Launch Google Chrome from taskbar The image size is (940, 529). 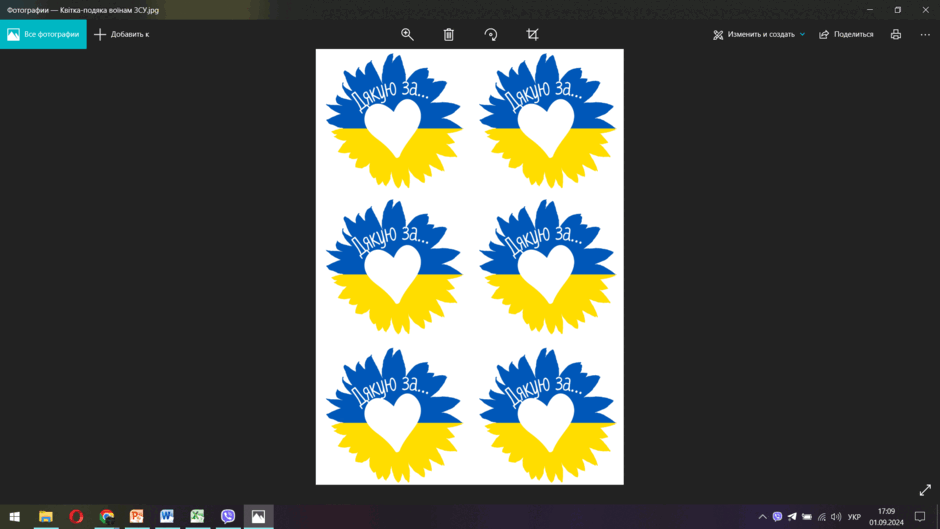pos(107,516)
